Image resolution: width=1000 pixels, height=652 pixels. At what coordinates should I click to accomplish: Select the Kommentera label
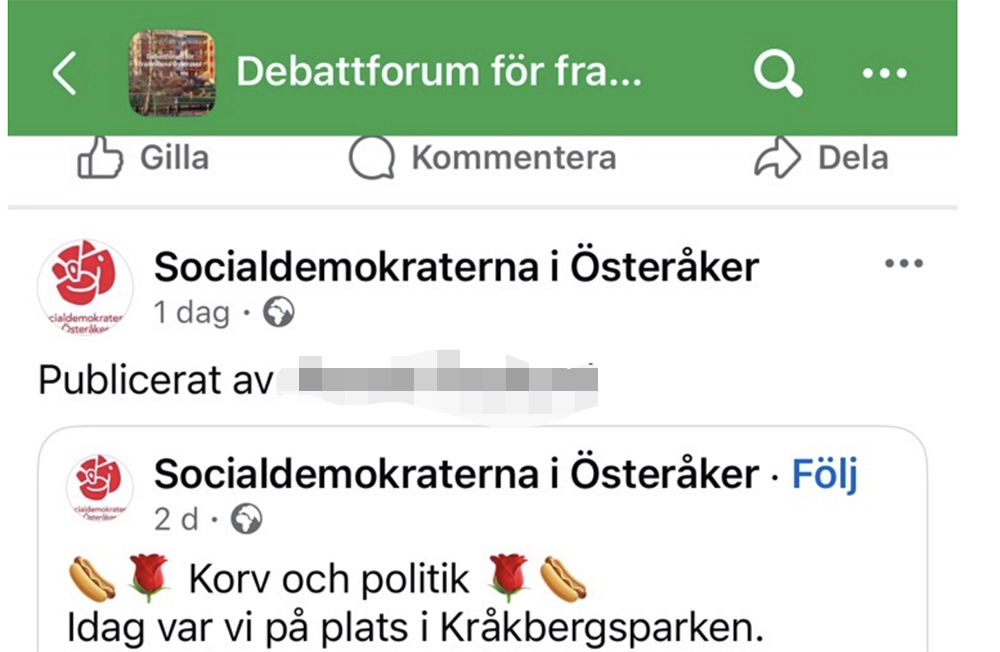click(x=513, y=158)
